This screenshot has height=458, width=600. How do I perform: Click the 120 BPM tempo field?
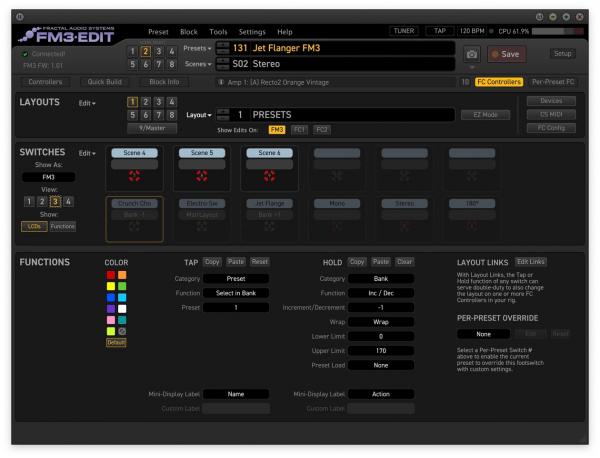pyautogui.click(x=472, y=31)
